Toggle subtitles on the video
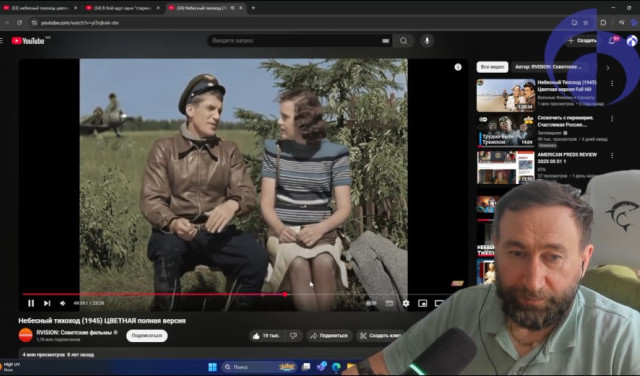The height and width of the screenshot is (376, 640). click(389, 303)
